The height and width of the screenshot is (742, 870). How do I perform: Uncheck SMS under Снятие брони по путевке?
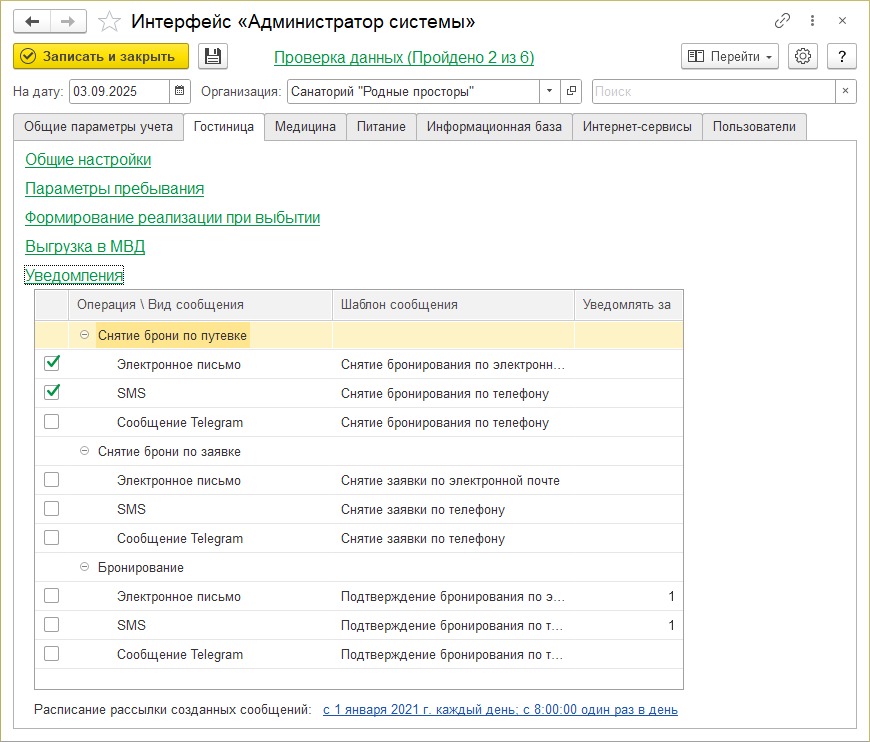click(x=52, y=393)
